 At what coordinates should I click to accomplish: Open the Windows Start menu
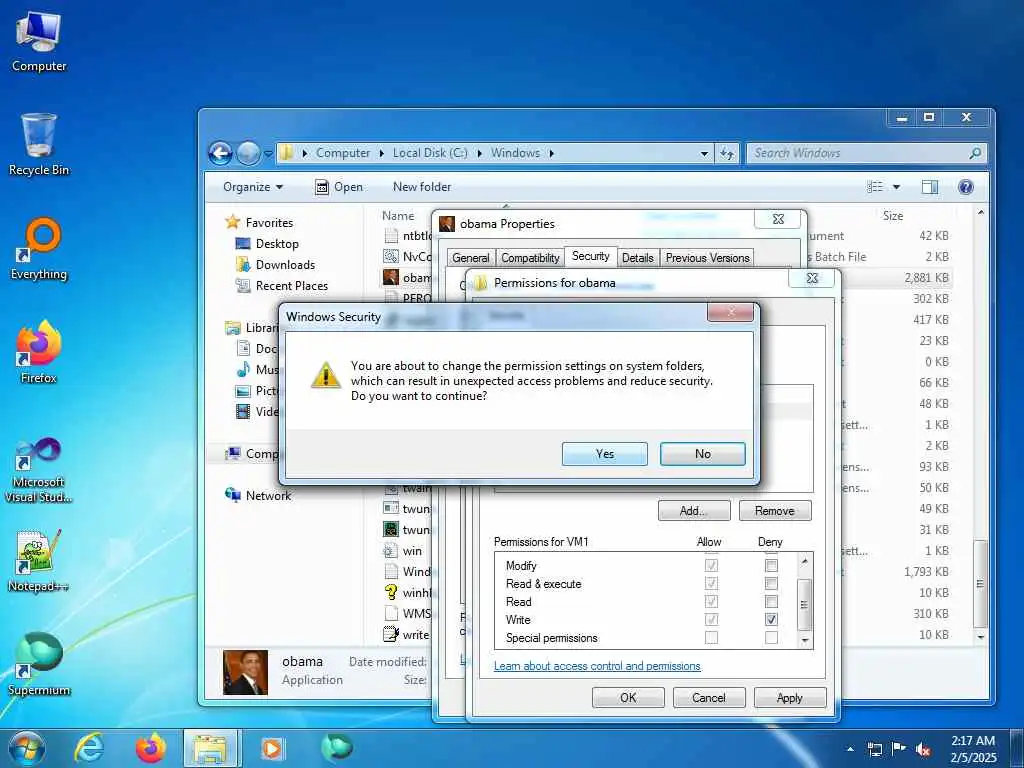point(26,748)
